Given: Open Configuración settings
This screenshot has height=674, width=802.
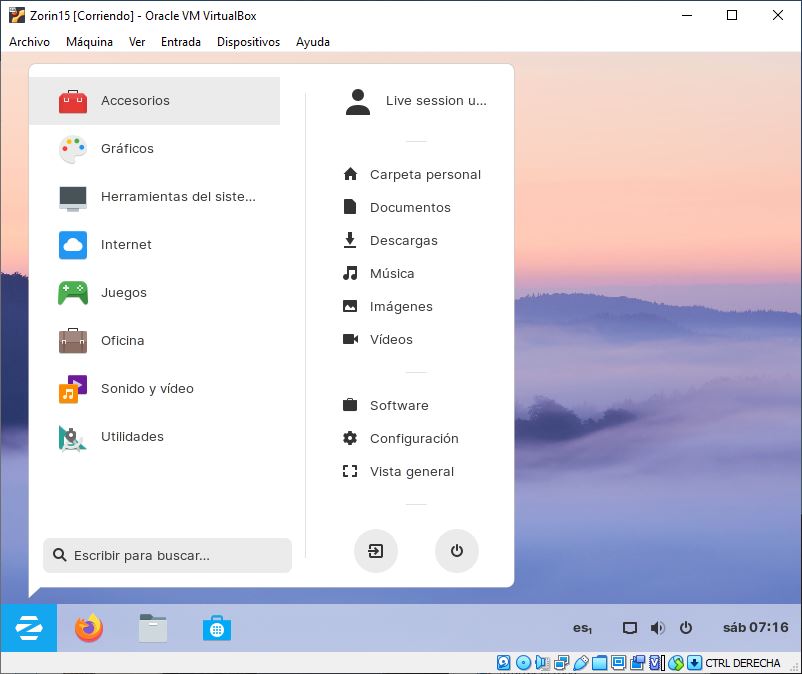Looking at the screenshot, I should [413, 439].
